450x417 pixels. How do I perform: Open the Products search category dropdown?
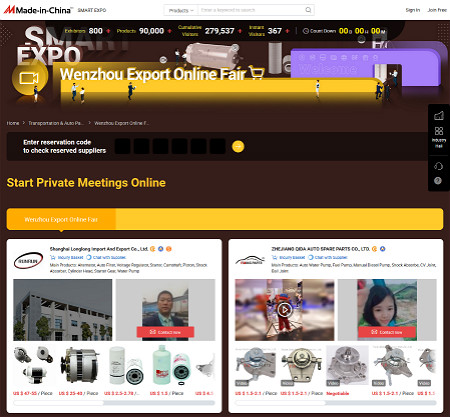pyautogui.click(x=181, y=10)
